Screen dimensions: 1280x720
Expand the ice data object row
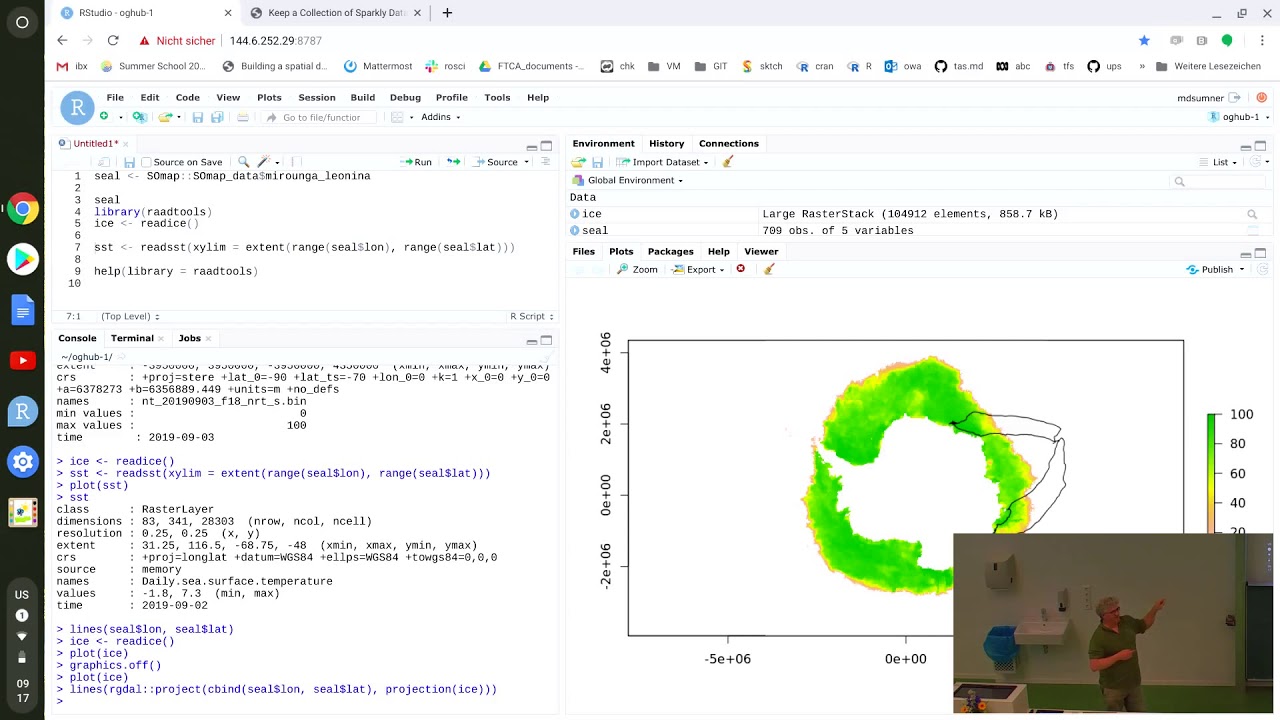point(575,214)
